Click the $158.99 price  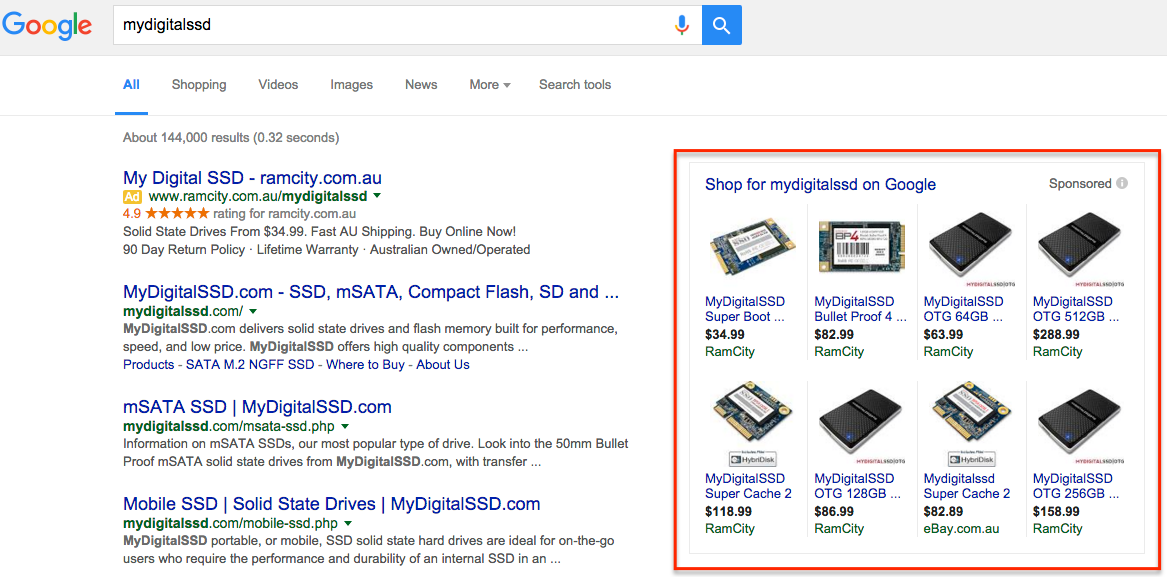[x=1056, y=511]
